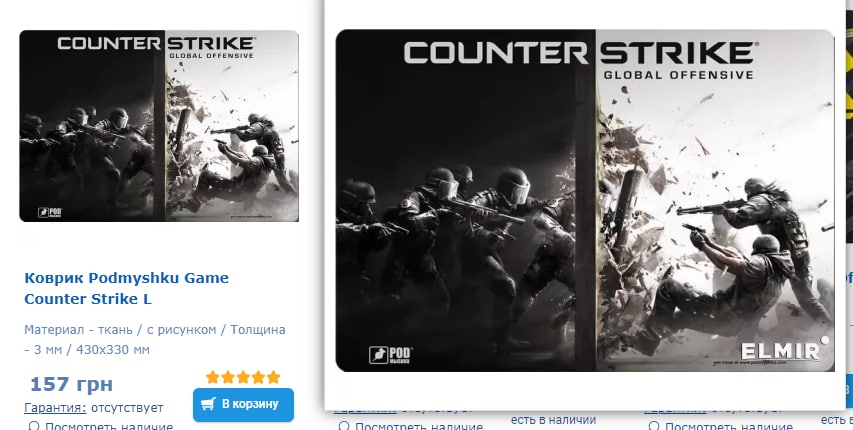Add mousepad to cart with В корзину
The height and width of the screenshot is (430, 853).
click(243, 404)
